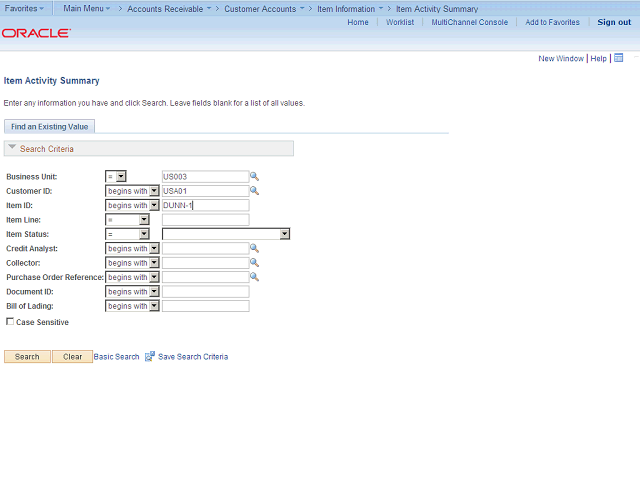Screen dimensions: 640x480
Task: Click Save Search Criteria link
Action: 193,357
